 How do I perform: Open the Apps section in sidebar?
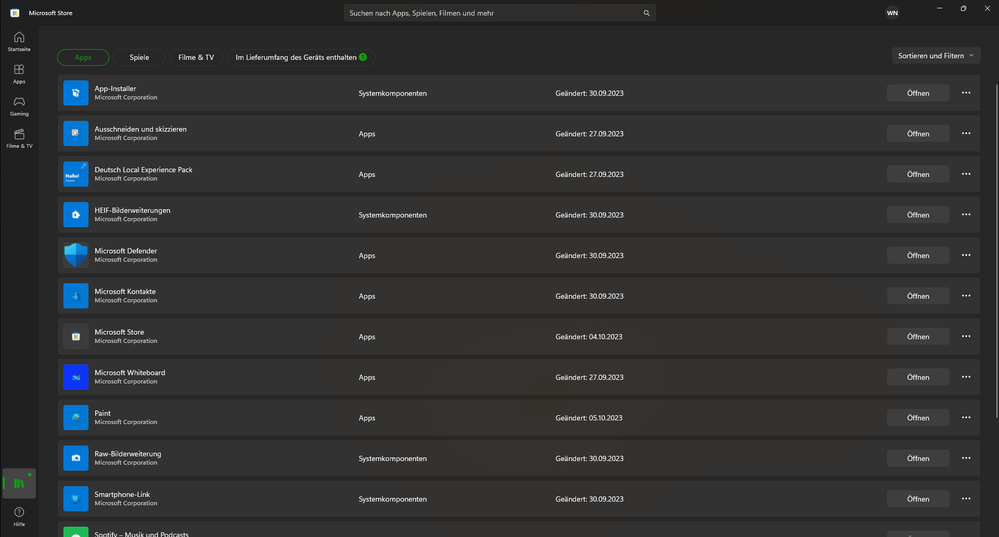pos(19,74)
